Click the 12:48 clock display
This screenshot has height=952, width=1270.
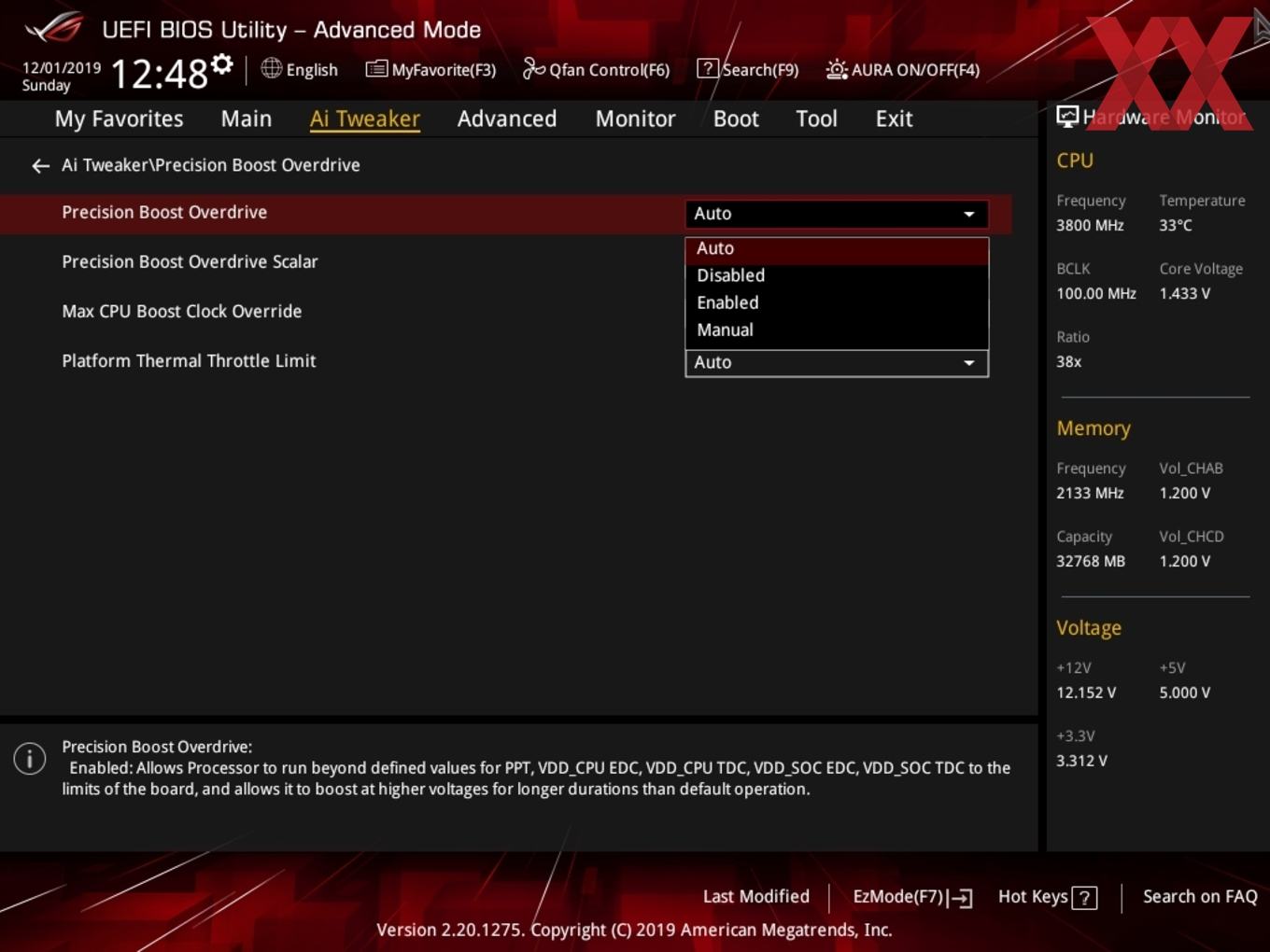[x=159, y=73]
